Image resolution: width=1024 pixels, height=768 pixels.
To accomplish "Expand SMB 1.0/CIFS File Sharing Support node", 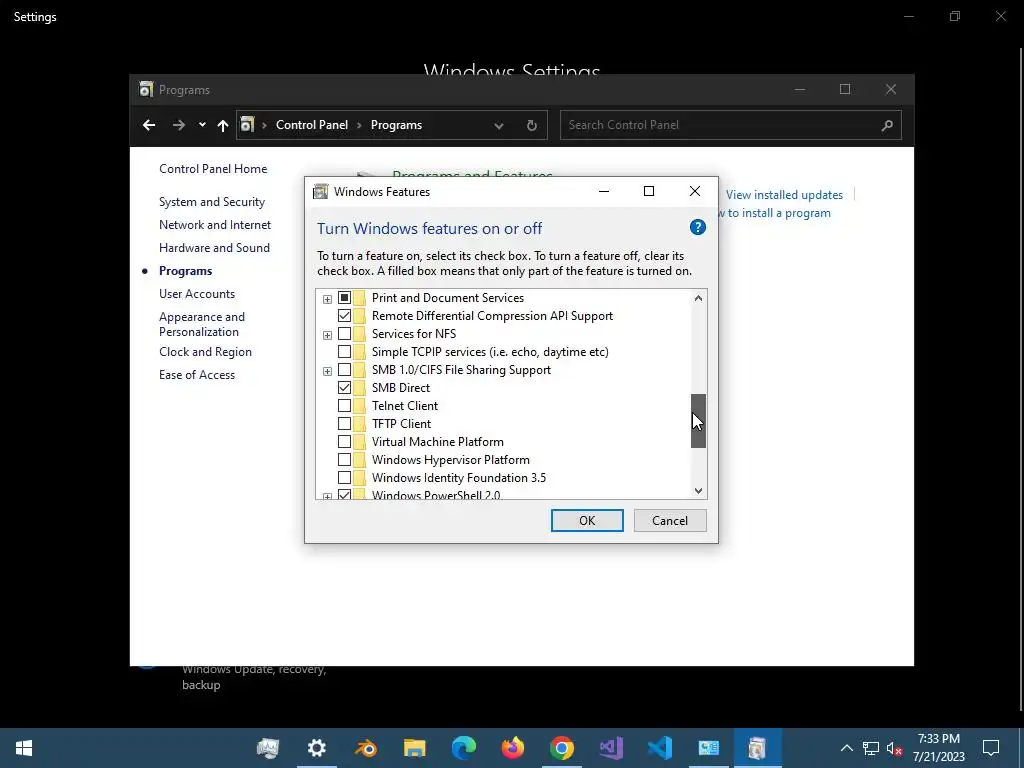I will click(x=327, y=371).
